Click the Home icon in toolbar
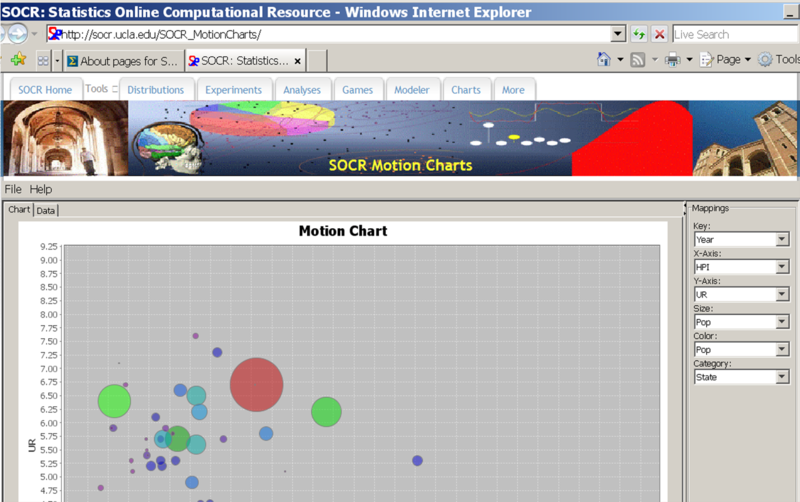This screenshot has height=502, width=800. tap(604, 59)
